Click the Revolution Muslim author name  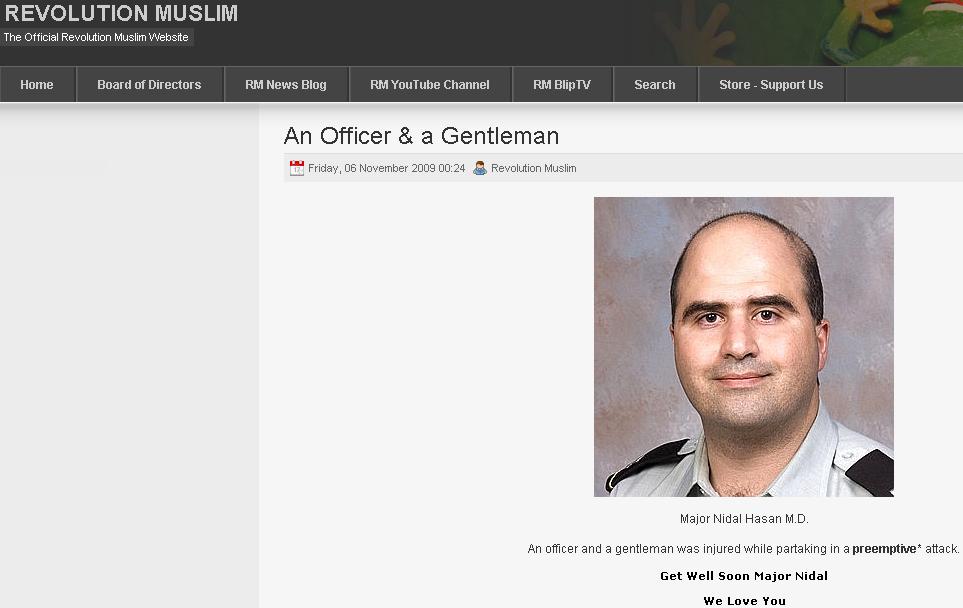534,168
